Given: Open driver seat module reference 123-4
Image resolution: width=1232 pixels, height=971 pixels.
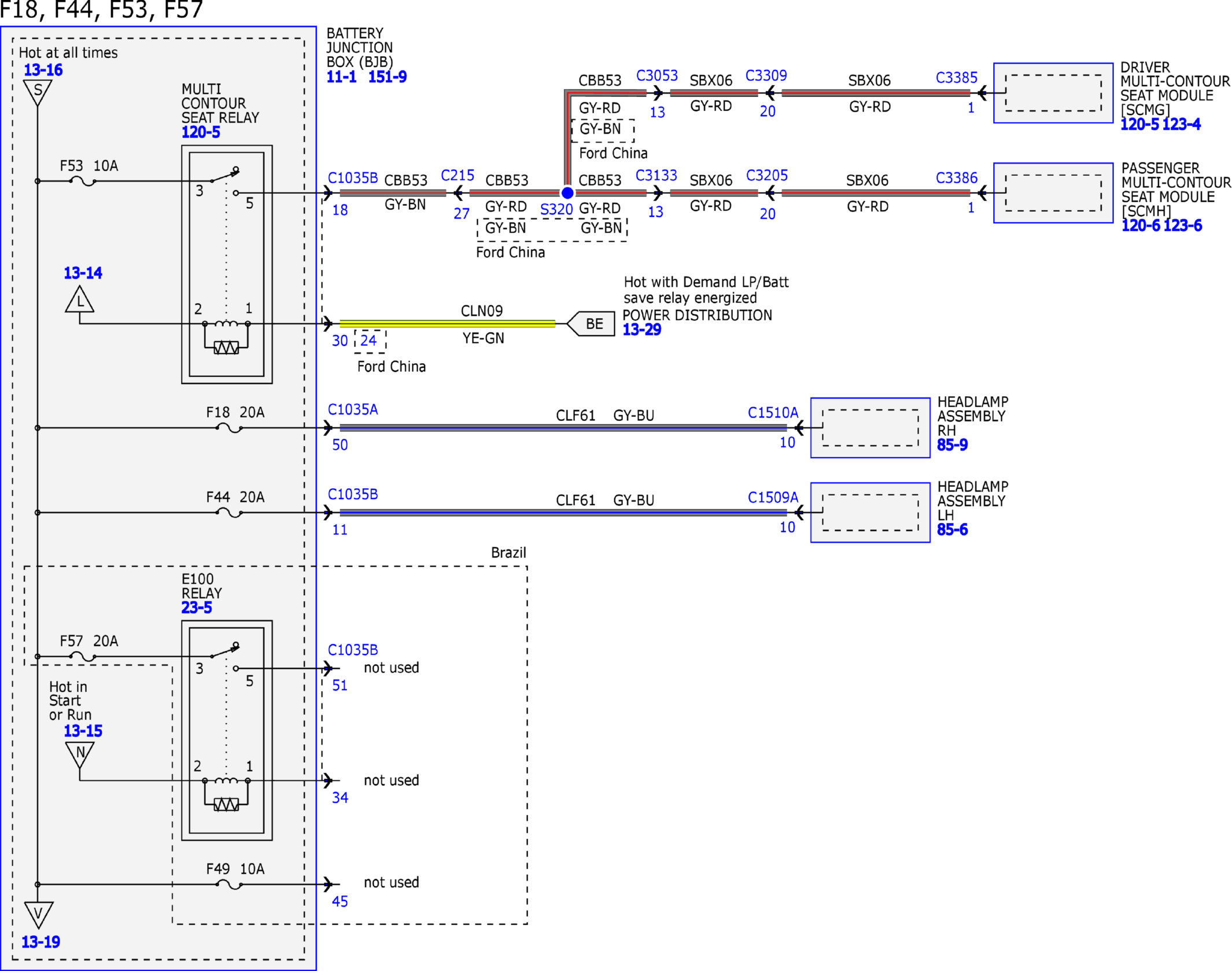Looking at the screenshot, I should 1182,124.
